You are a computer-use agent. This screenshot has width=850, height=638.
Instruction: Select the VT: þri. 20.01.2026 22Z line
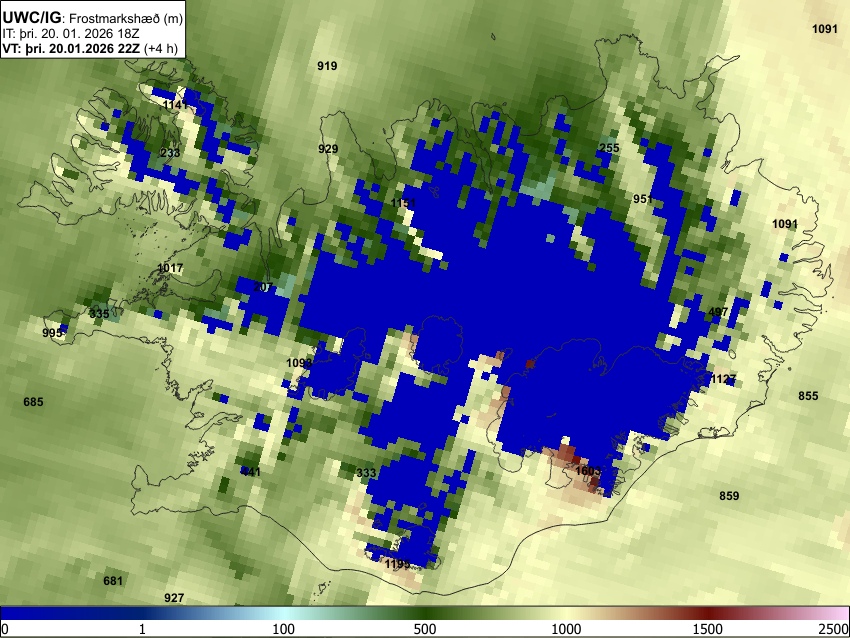[71, 48]
